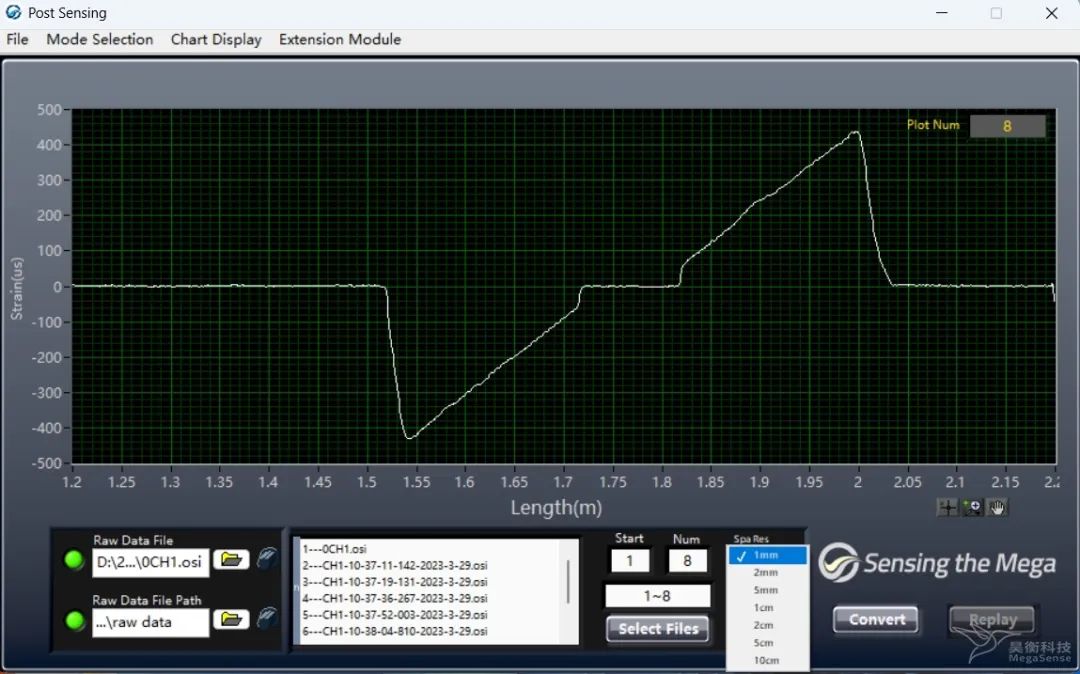
Task: Select the pan hand tool below the chart
Action: click(997, 507)
